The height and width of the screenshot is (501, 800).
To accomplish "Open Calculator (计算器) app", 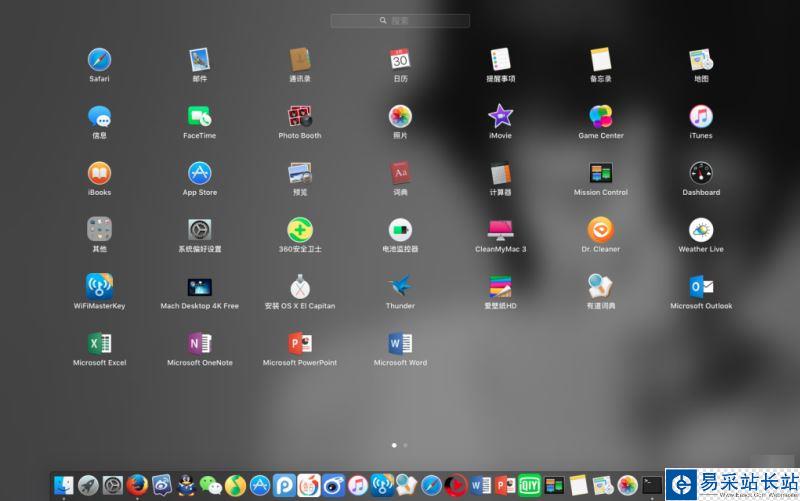I will [x=501, y=173].
